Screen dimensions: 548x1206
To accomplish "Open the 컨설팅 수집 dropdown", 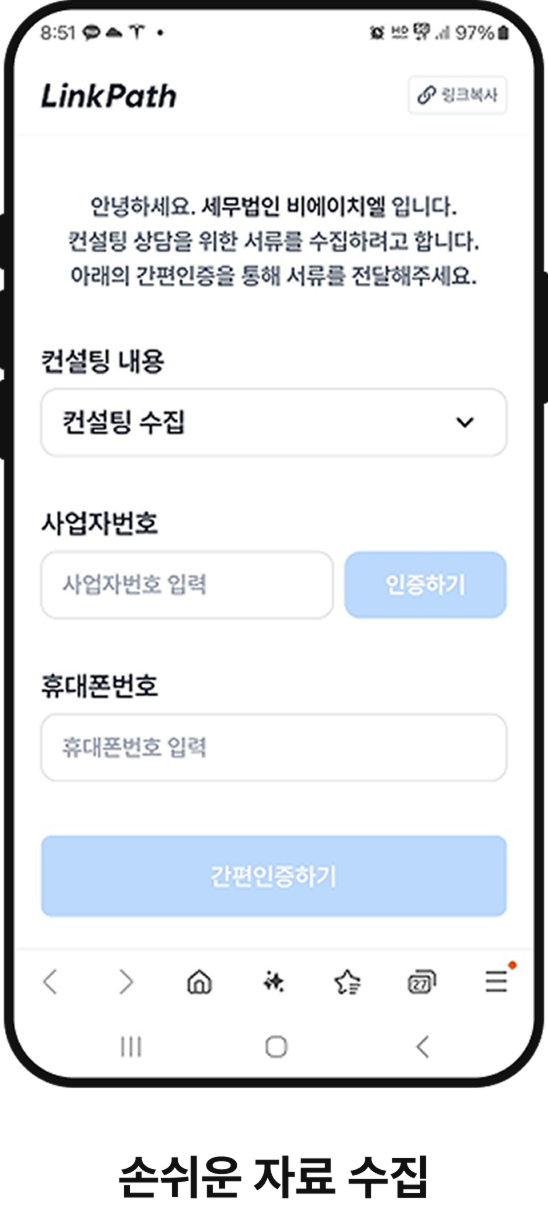I will 273,422.
